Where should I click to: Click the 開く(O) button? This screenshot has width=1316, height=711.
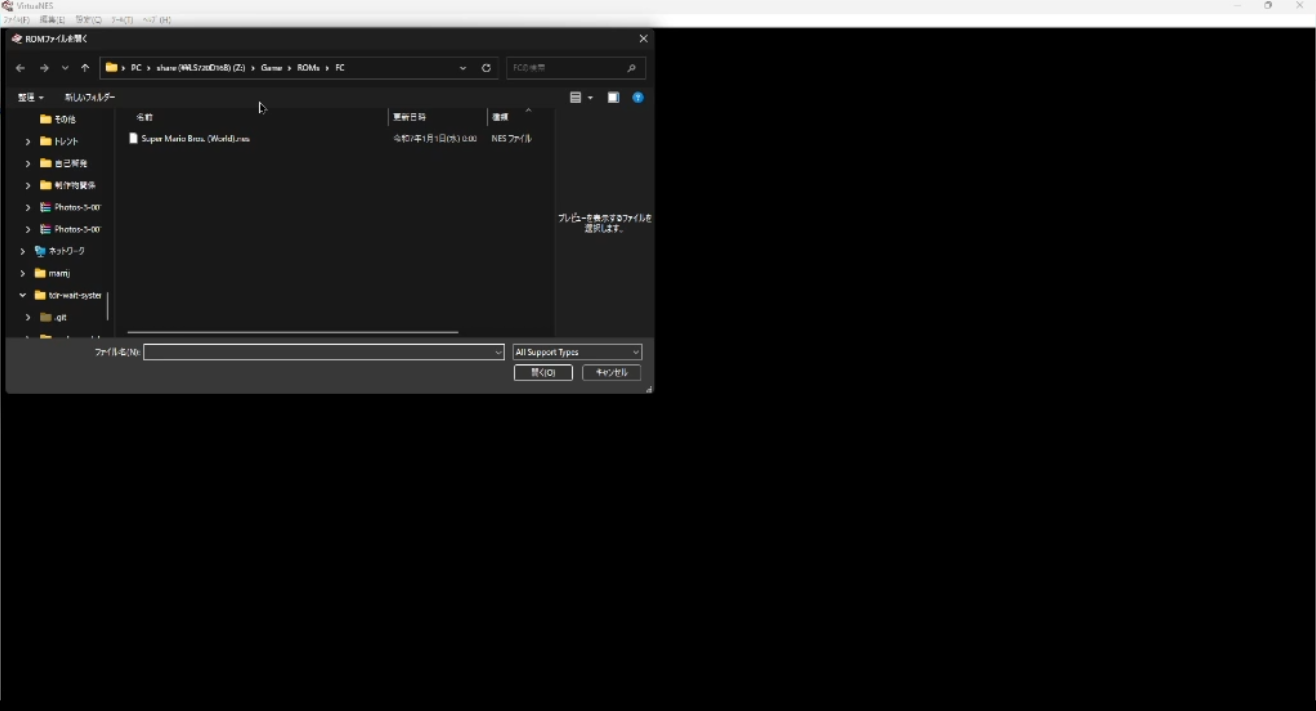tap(542, 372)
